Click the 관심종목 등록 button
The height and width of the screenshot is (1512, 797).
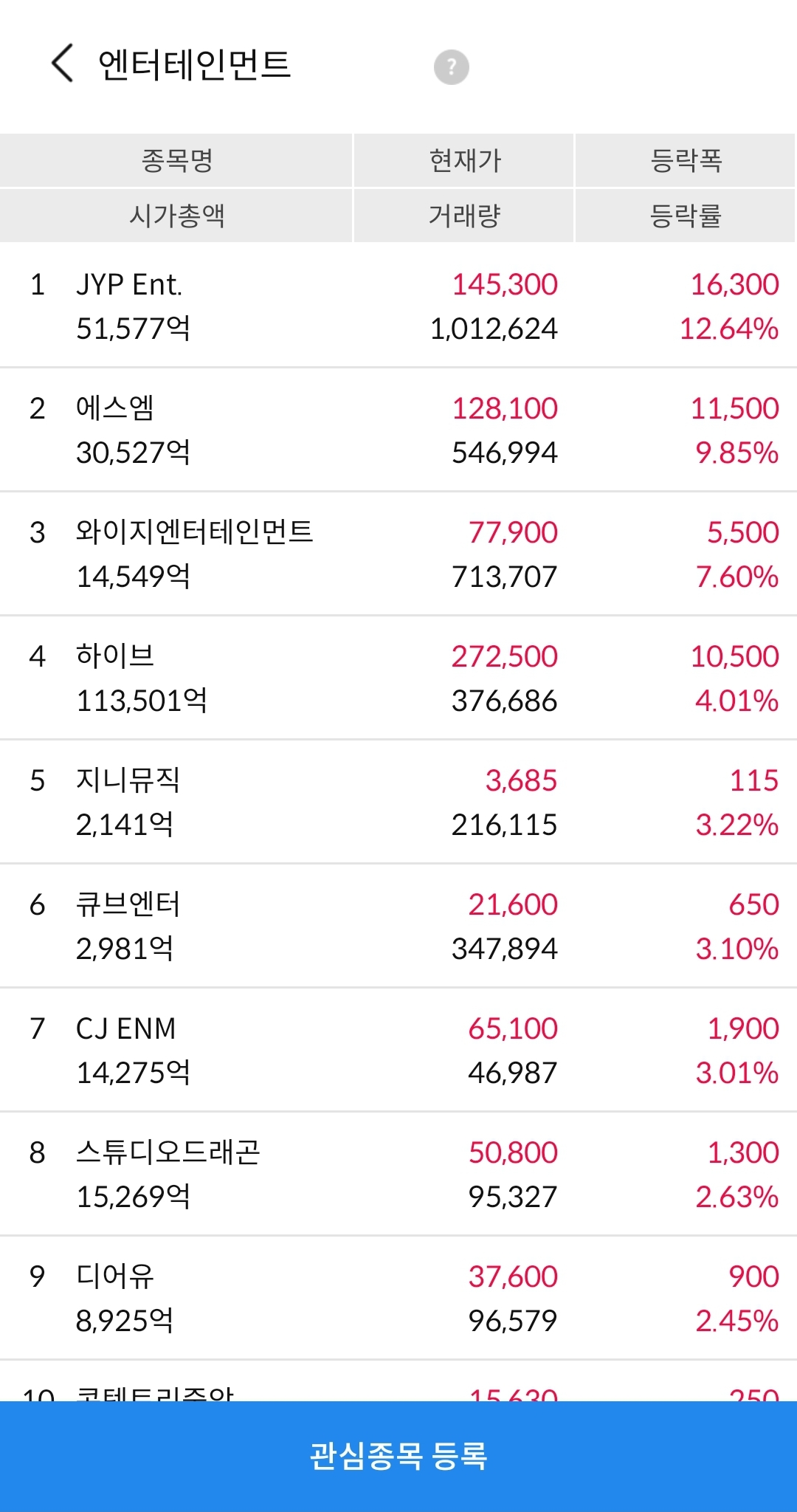click(398, 1456)
